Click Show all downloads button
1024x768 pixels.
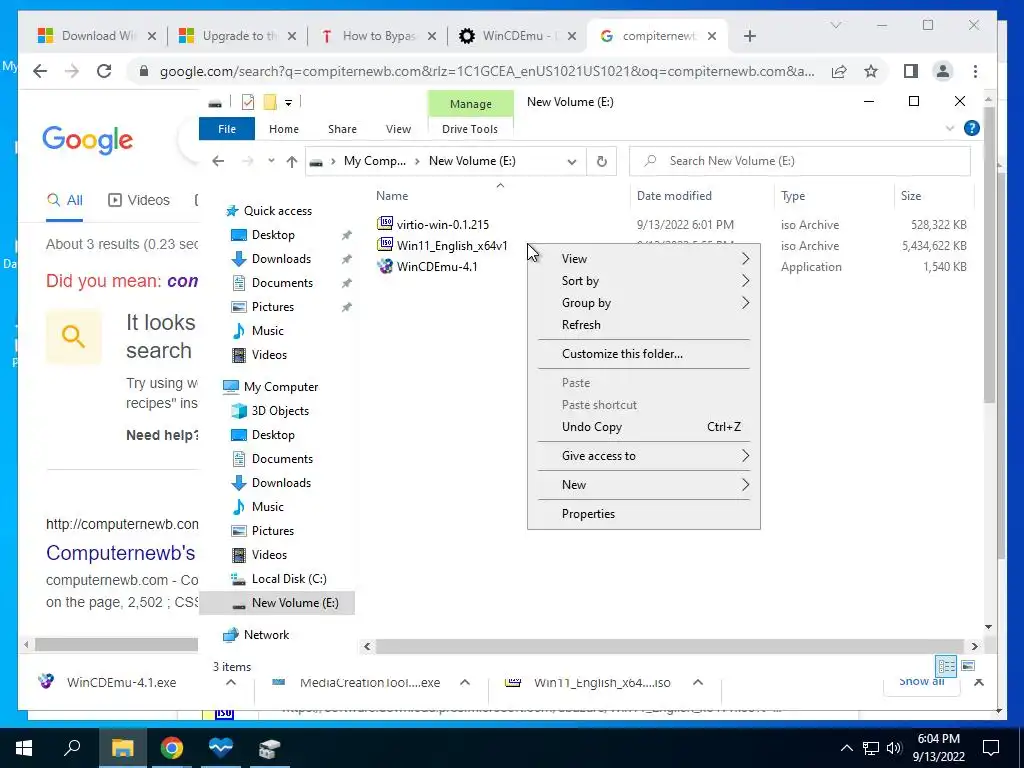point(921,682)
